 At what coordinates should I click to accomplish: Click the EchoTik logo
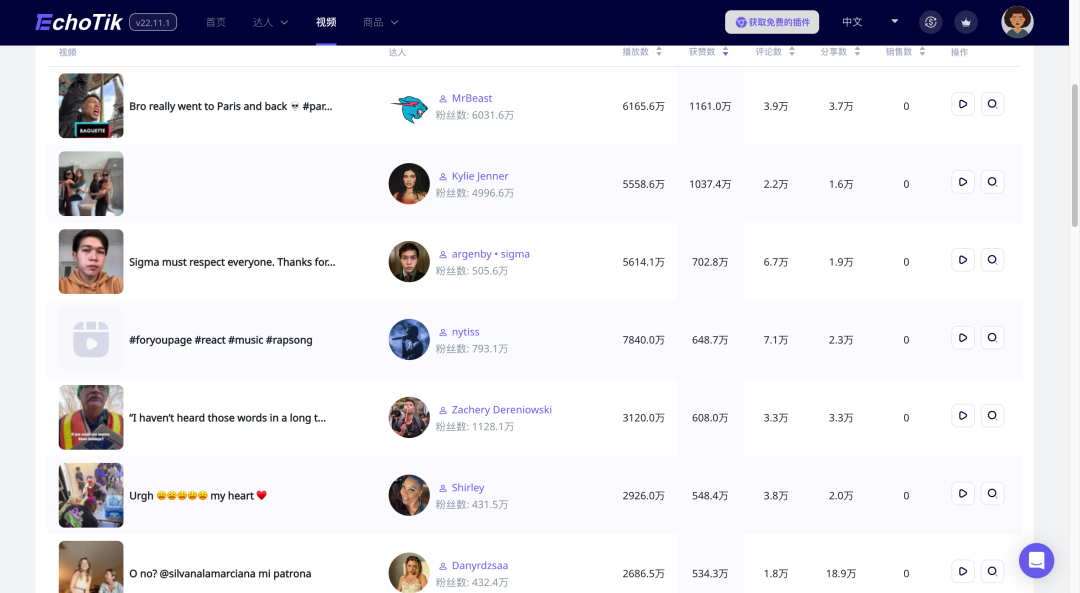tap(79, 23)
